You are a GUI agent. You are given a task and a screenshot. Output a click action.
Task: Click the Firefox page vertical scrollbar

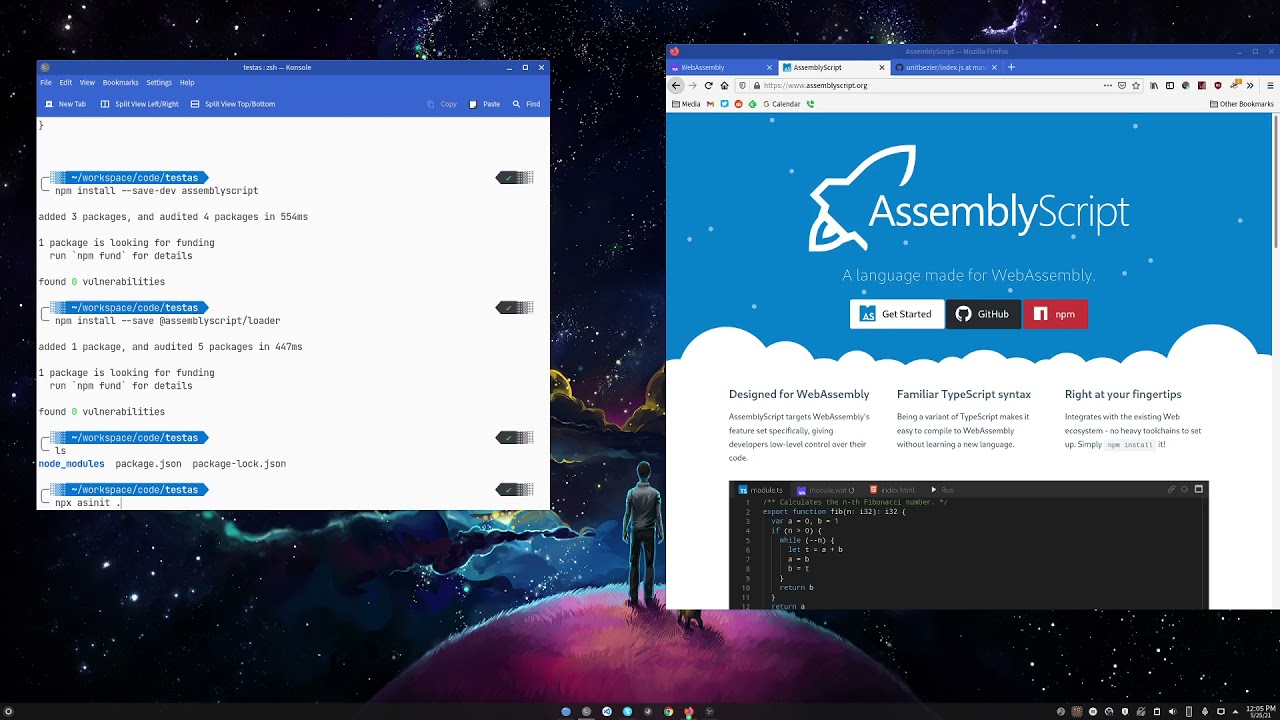(1275, 182)
